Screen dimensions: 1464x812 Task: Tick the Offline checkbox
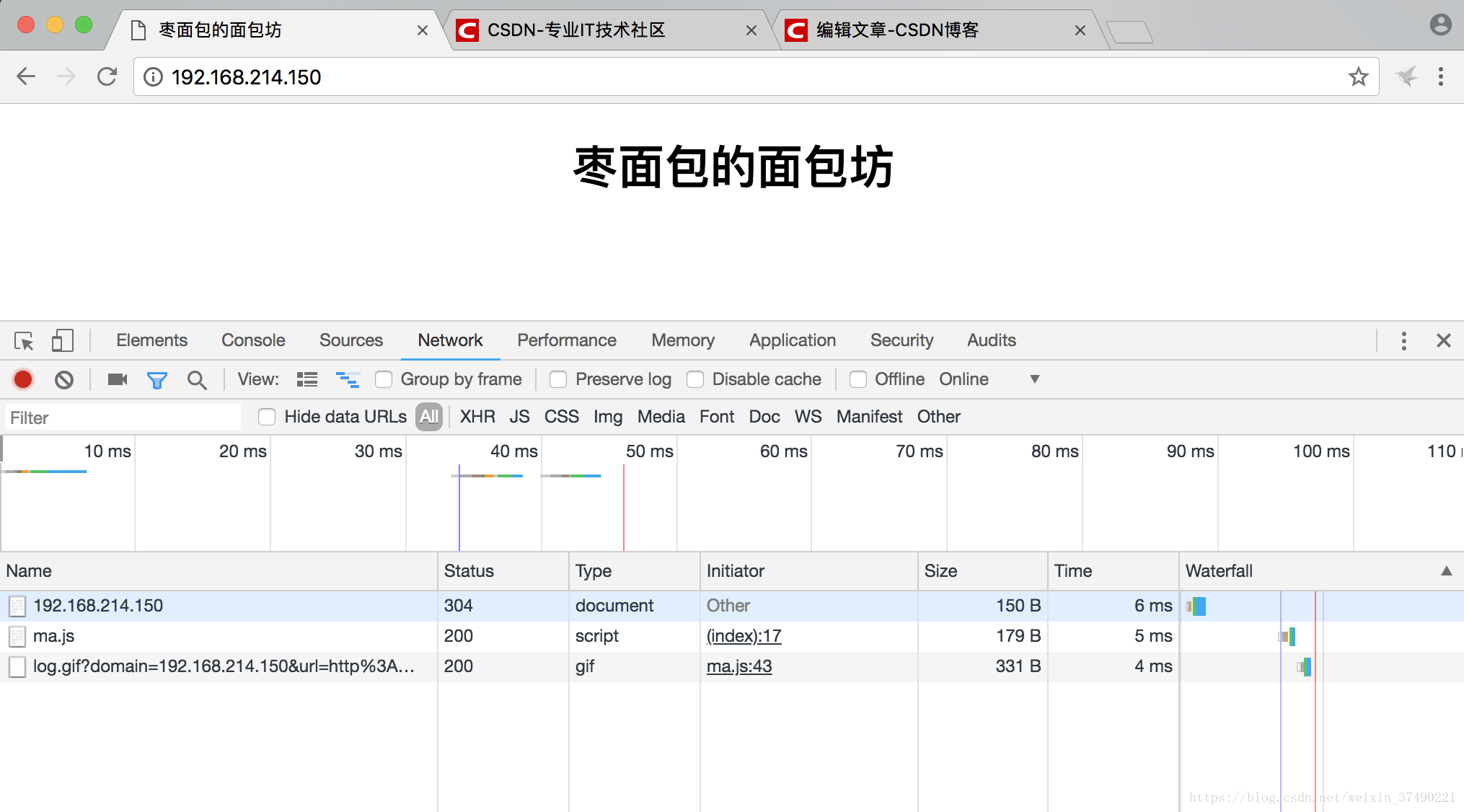click(x=858, y=379)
